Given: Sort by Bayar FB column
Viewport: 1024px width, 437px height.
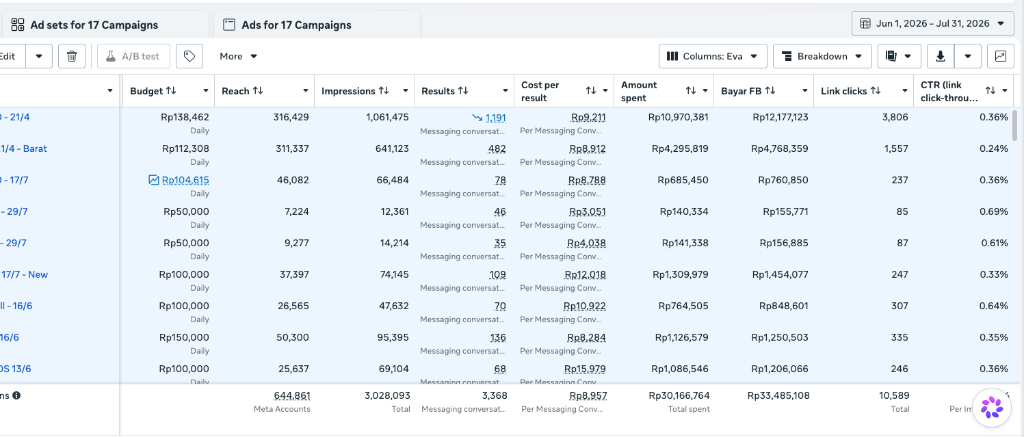Looking at the screenshot, I should pos(770,91).
